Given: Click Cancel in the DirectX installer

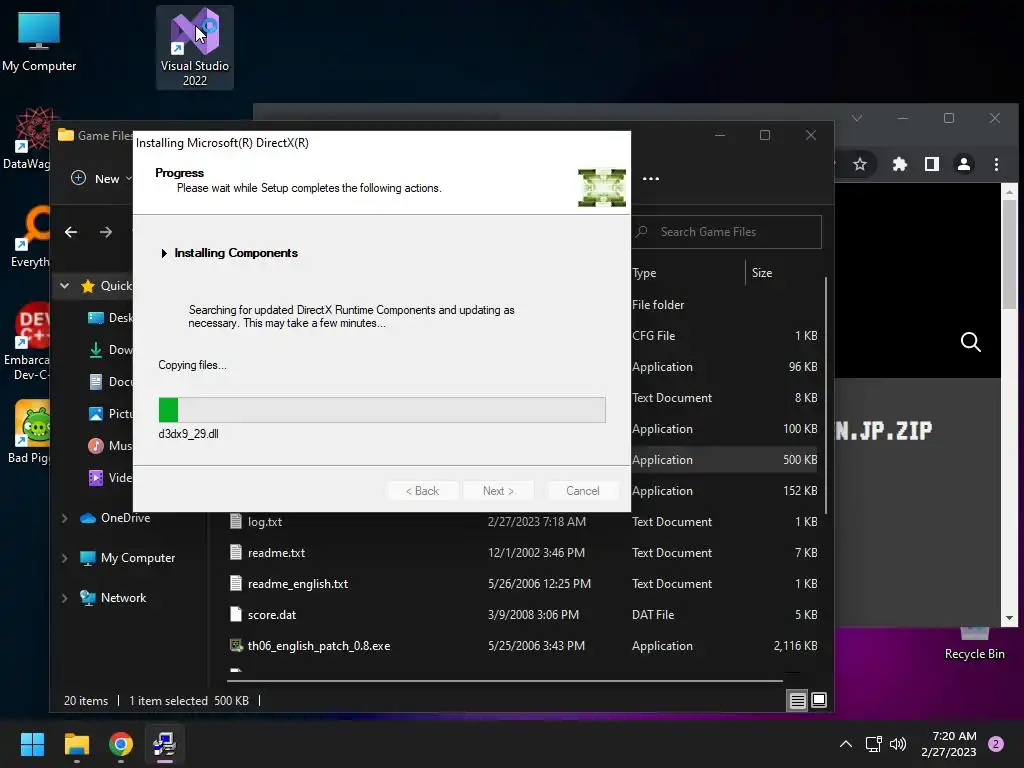Looking at the screenshot, I should point(583,490).
